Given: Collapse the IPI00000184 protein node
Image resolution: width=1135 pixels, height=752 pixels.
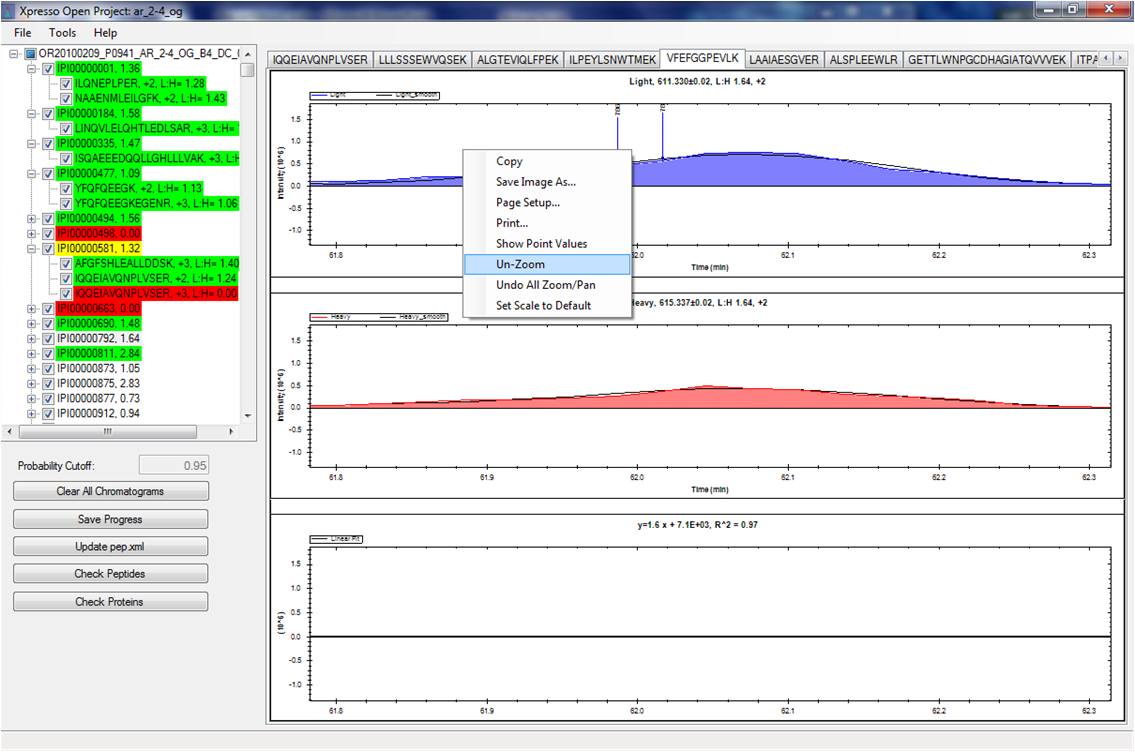Looking at the screenshot, I should tap(31, 113).
